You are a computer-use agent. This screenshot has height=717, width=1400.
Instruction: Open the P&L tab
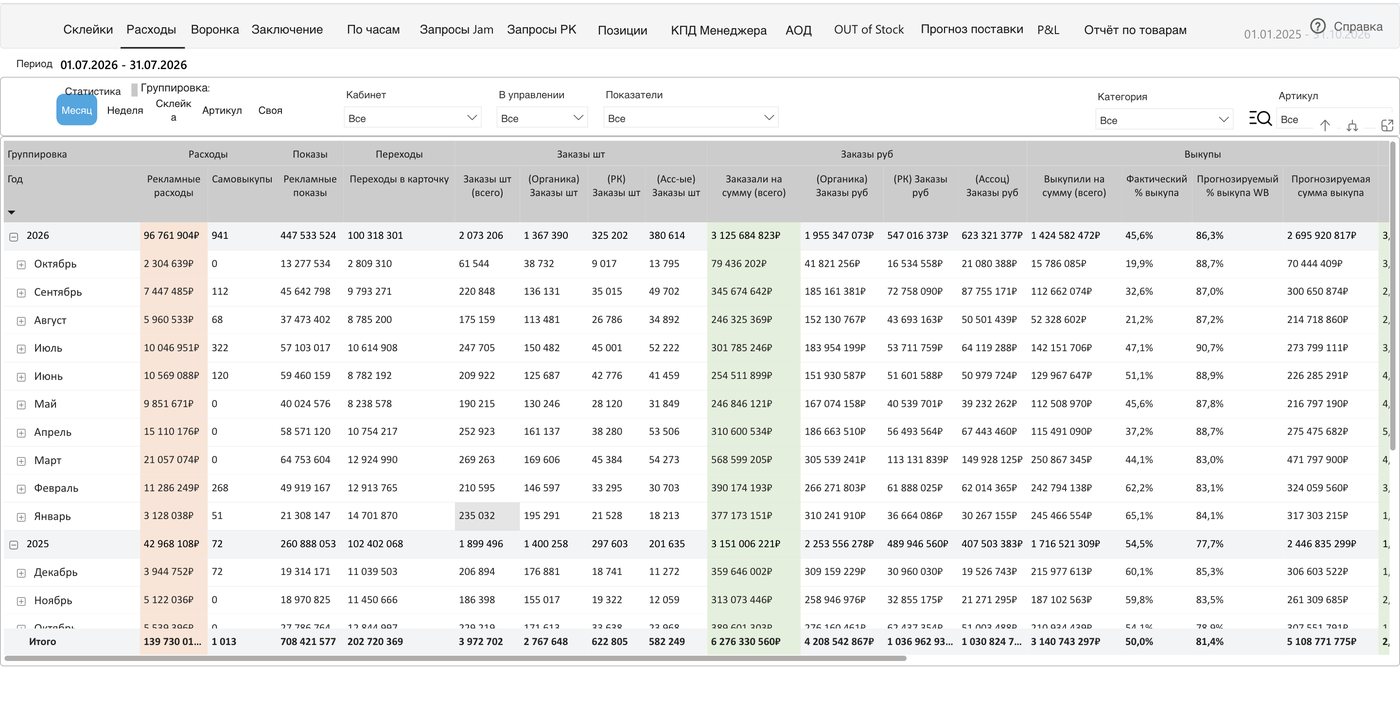[1048, 30]
